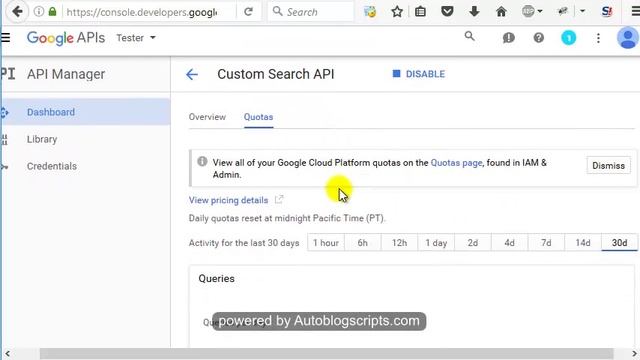The height and width of the screenshot is (360, 640).
Task: Open the Tester project dropdown
Action: coord(136,38)
